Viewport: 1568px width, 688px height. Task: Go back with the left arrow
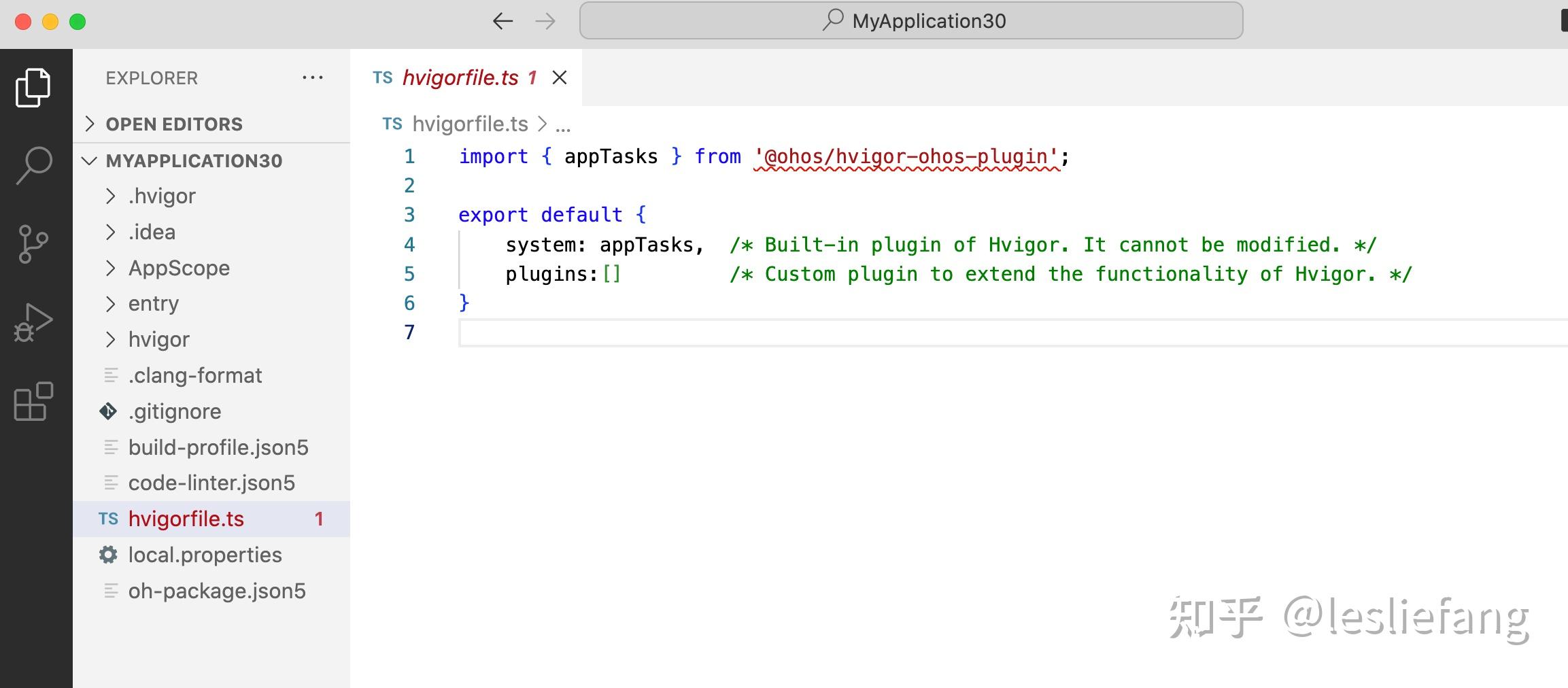[502, 21]
